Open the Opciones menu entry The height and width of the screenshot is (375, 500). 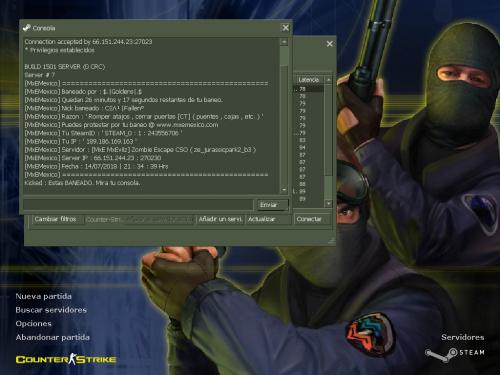point(33,323)
